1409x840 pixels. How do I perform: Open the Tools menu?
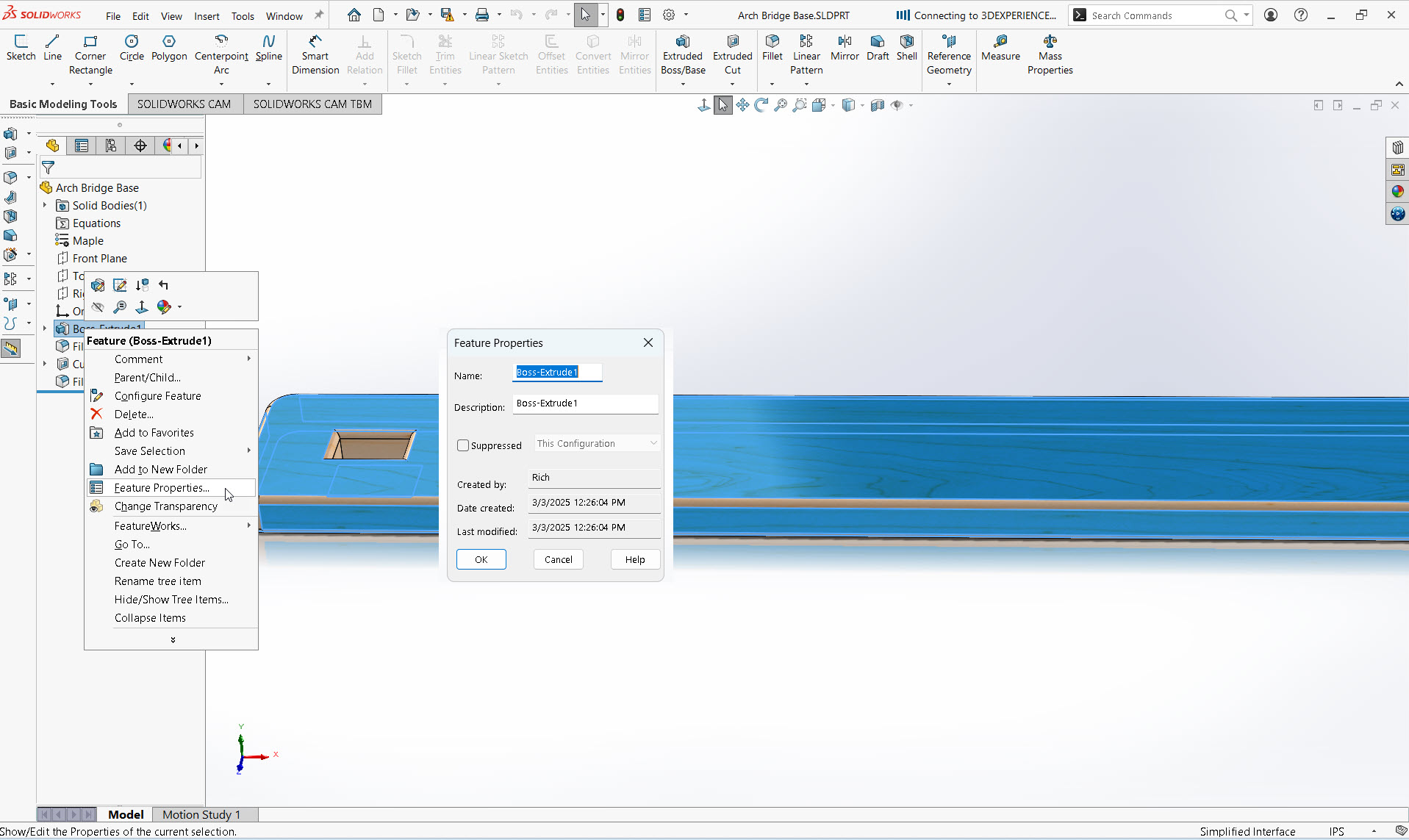243,15
